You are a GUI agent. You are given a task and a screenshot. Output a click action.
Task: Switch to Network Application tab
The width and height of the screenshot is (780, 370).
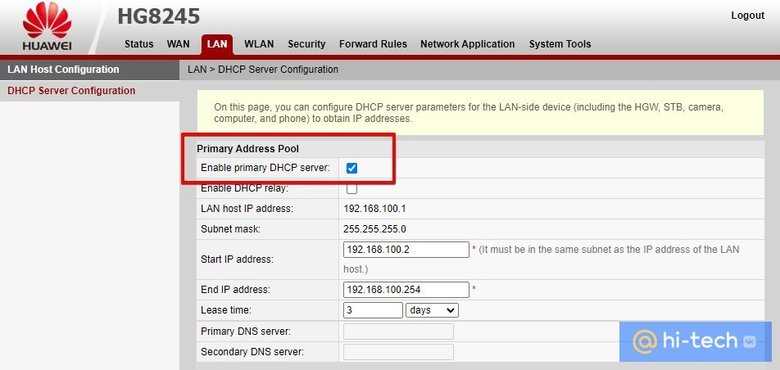[468, 44]
